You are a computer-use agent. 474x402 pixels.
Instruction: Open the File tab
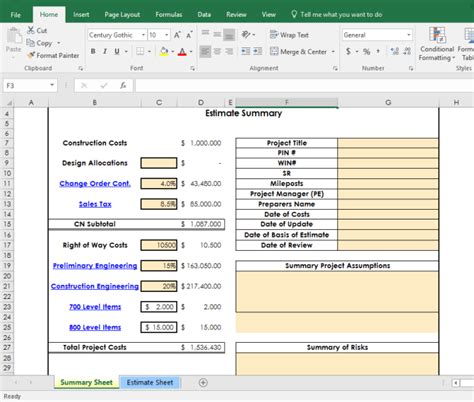16,15
